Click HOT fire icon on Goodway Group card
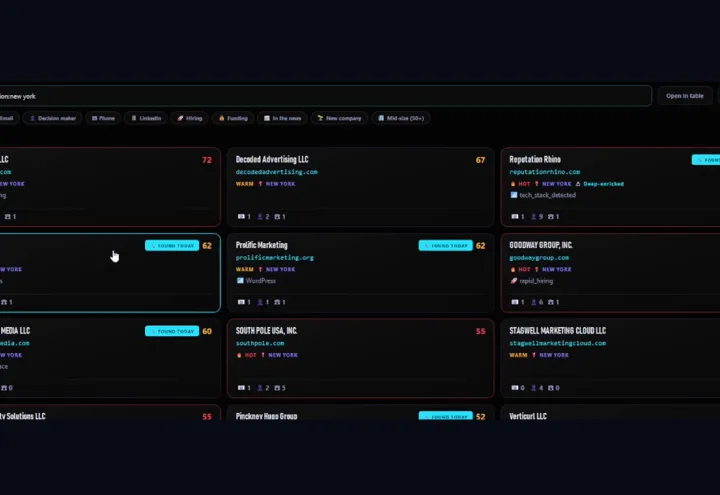 pyautogui.click(x=513, y=269)
